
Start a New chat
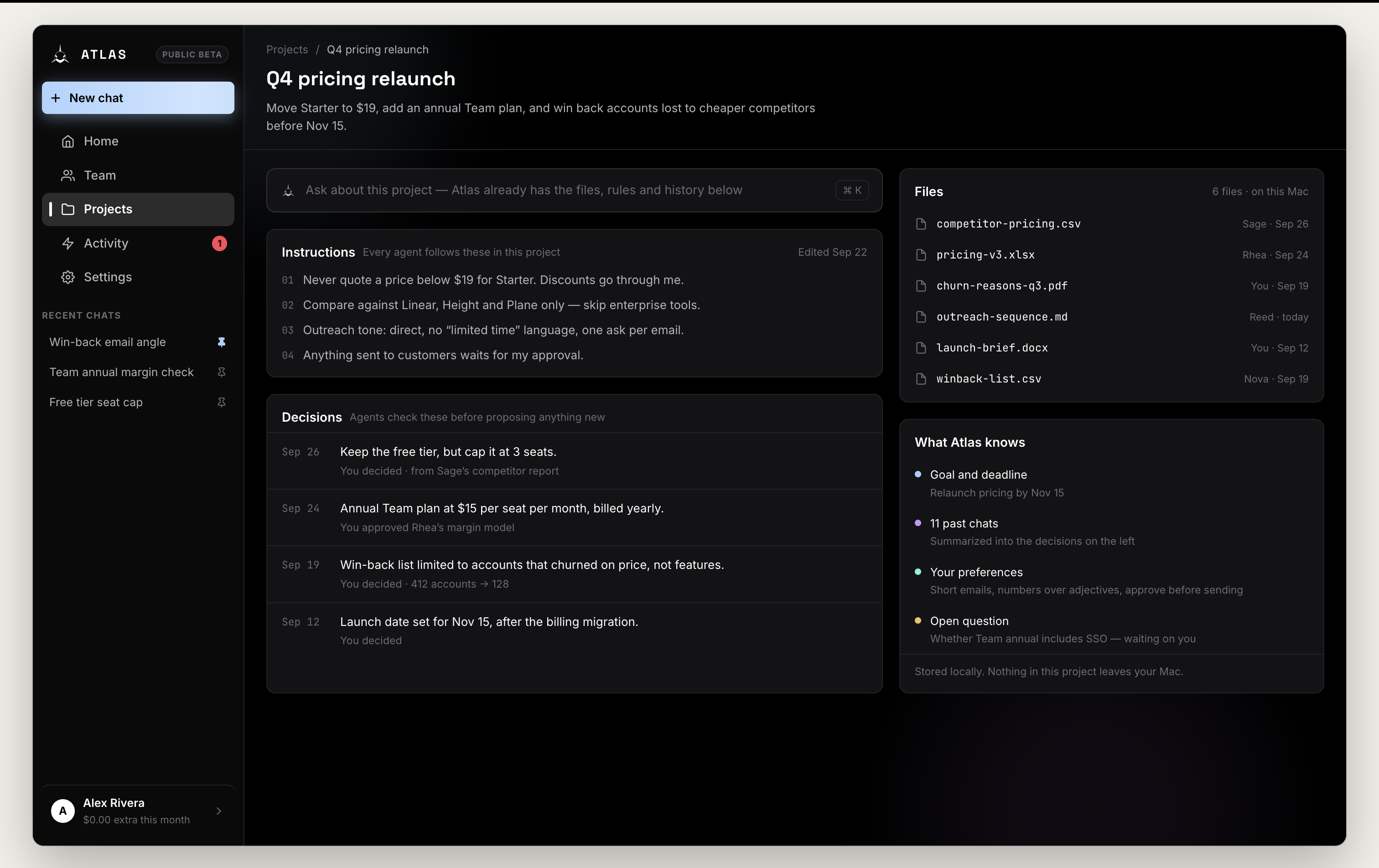(138, 98)
